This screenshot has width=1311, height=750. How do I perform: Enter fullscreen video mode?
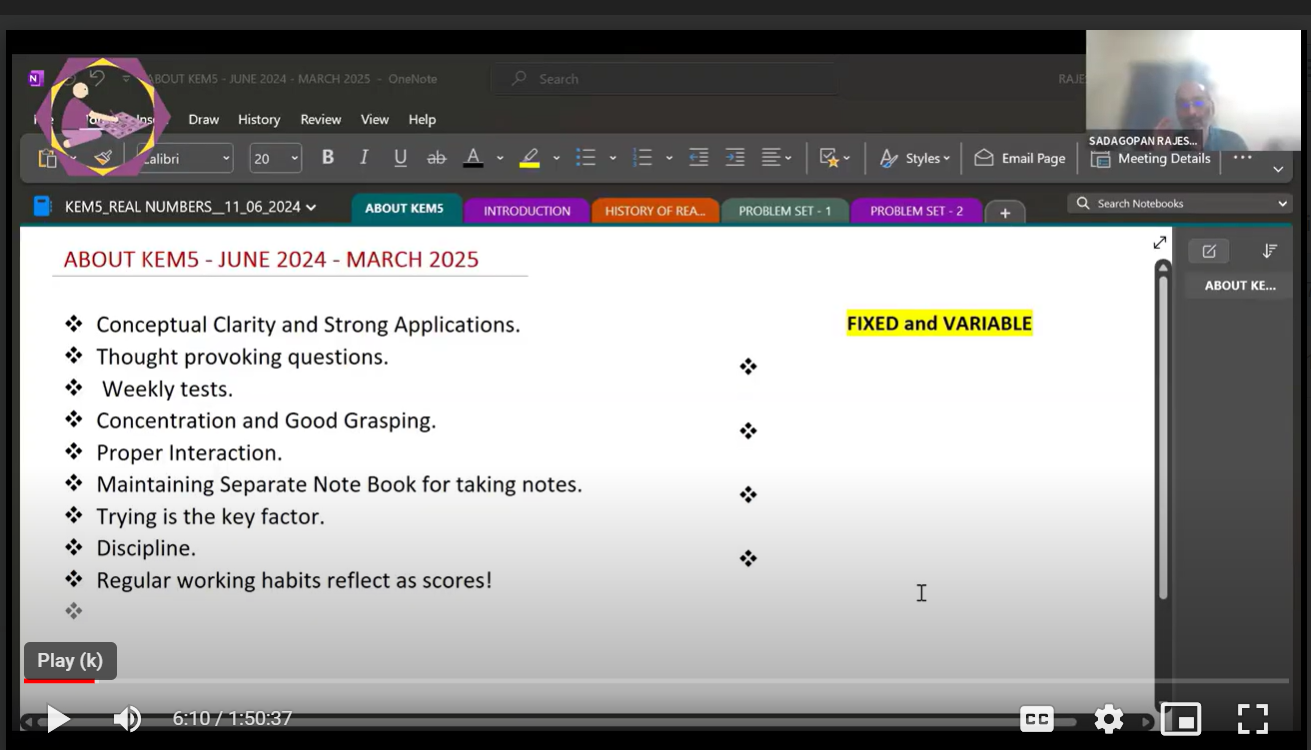(x=1252, y=718)
